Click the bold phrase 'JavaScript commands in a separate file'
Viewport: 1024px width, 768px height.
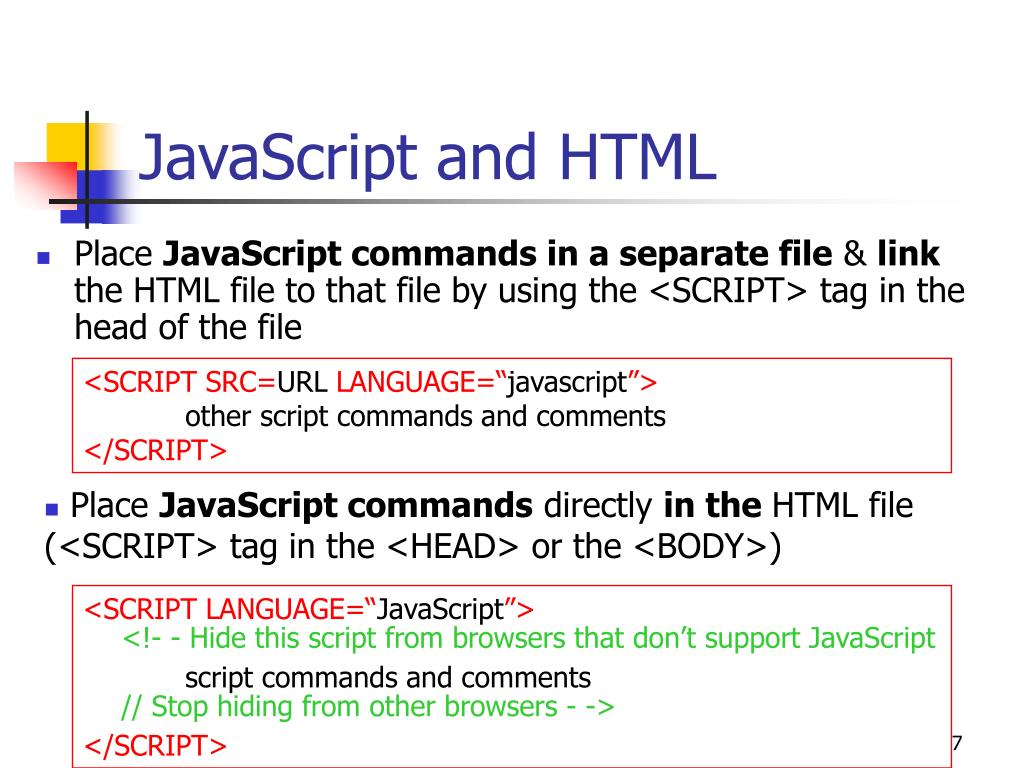498,254
